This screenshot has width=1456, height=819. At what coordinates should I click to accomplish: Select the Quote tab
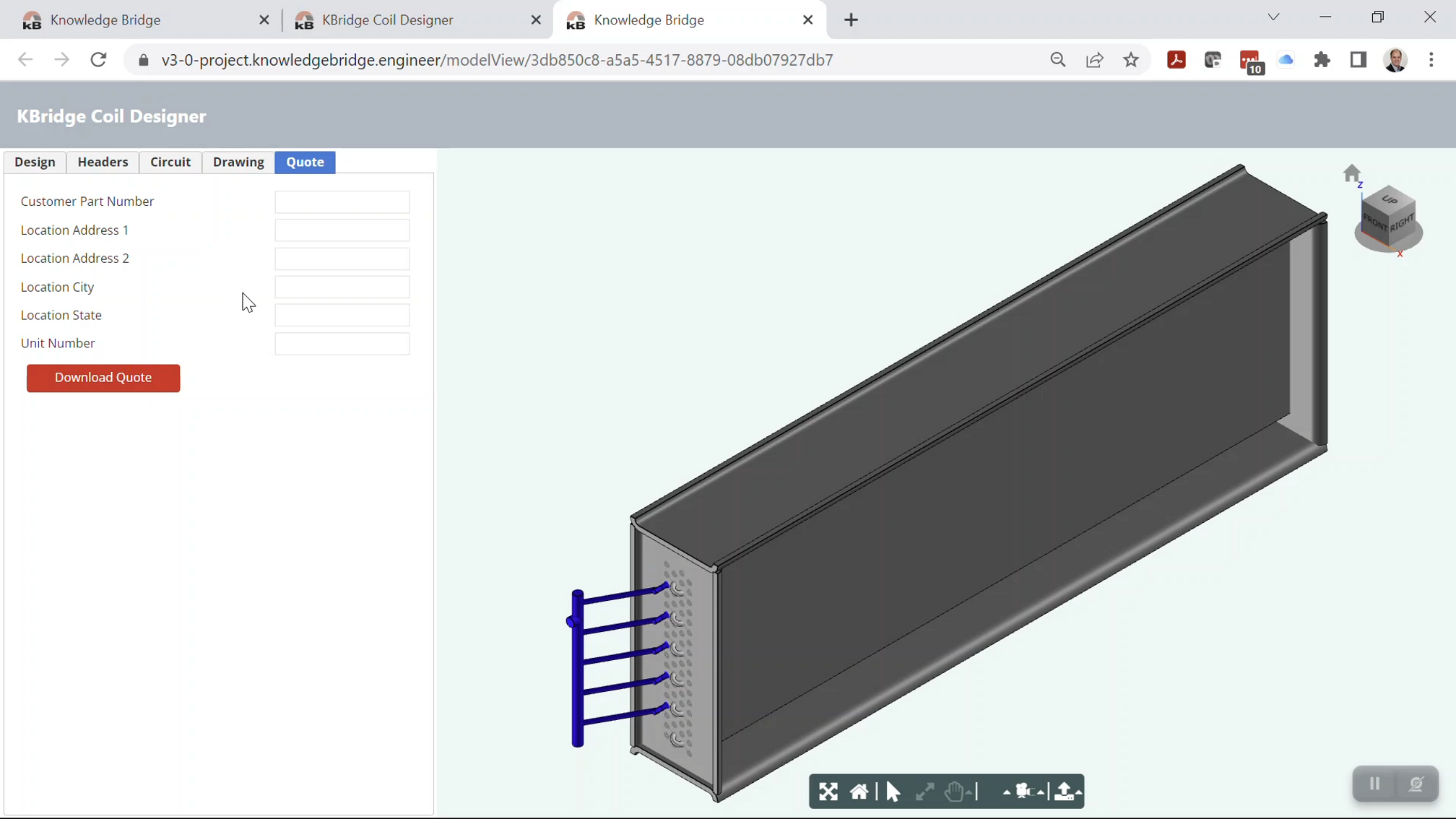click(305, 162)
